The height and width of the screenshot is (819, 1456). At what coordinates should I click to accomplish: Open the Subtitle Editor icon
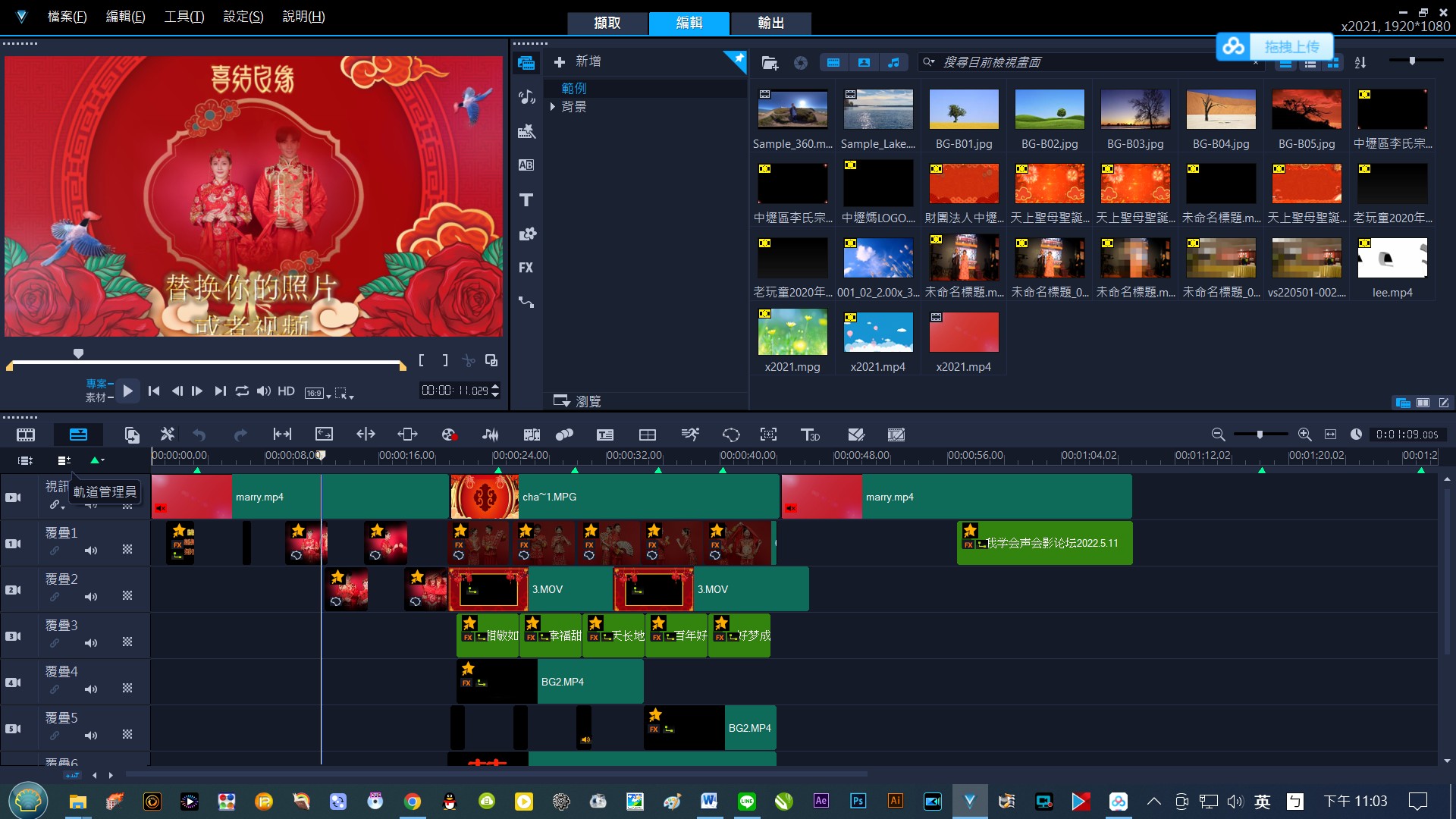[605, 435]
